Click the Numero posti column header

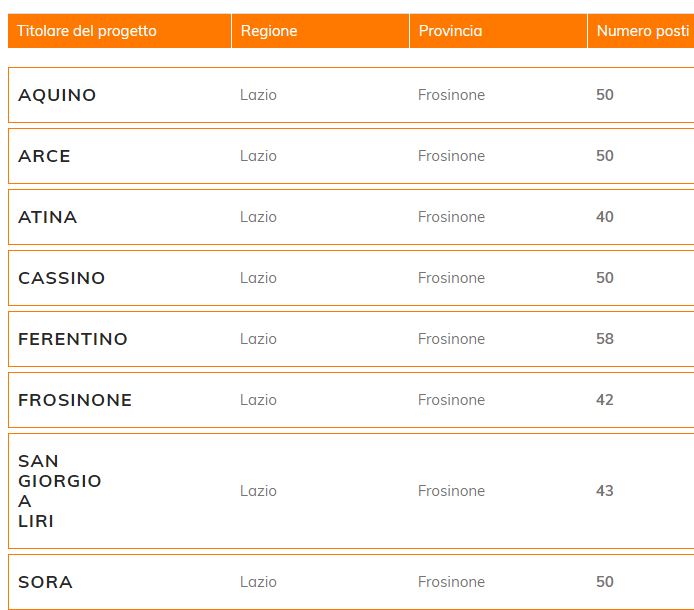(x=642, y=31)
